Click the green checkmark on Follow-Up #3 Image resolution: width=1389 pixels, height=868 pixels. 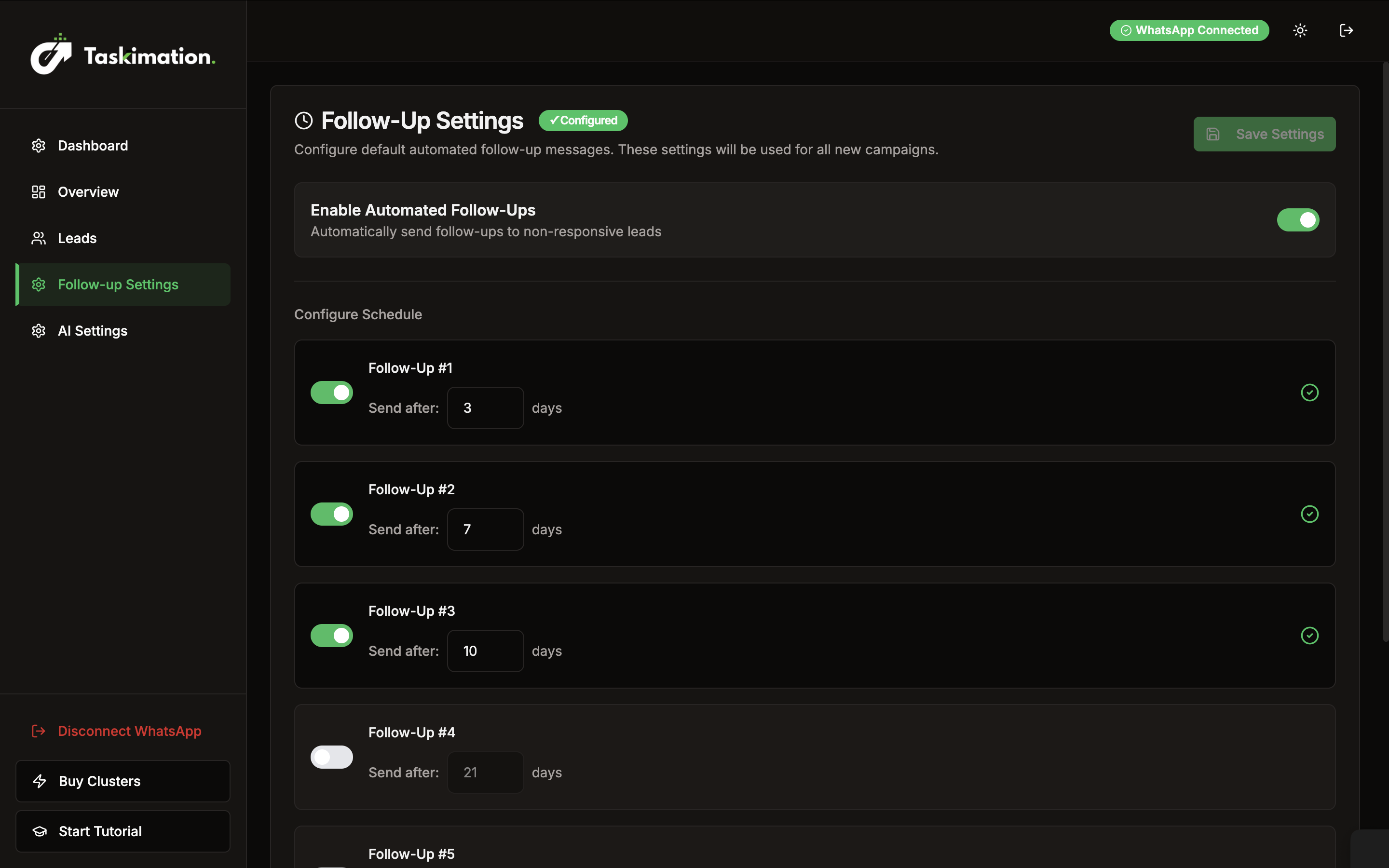tap(1309, 636)
